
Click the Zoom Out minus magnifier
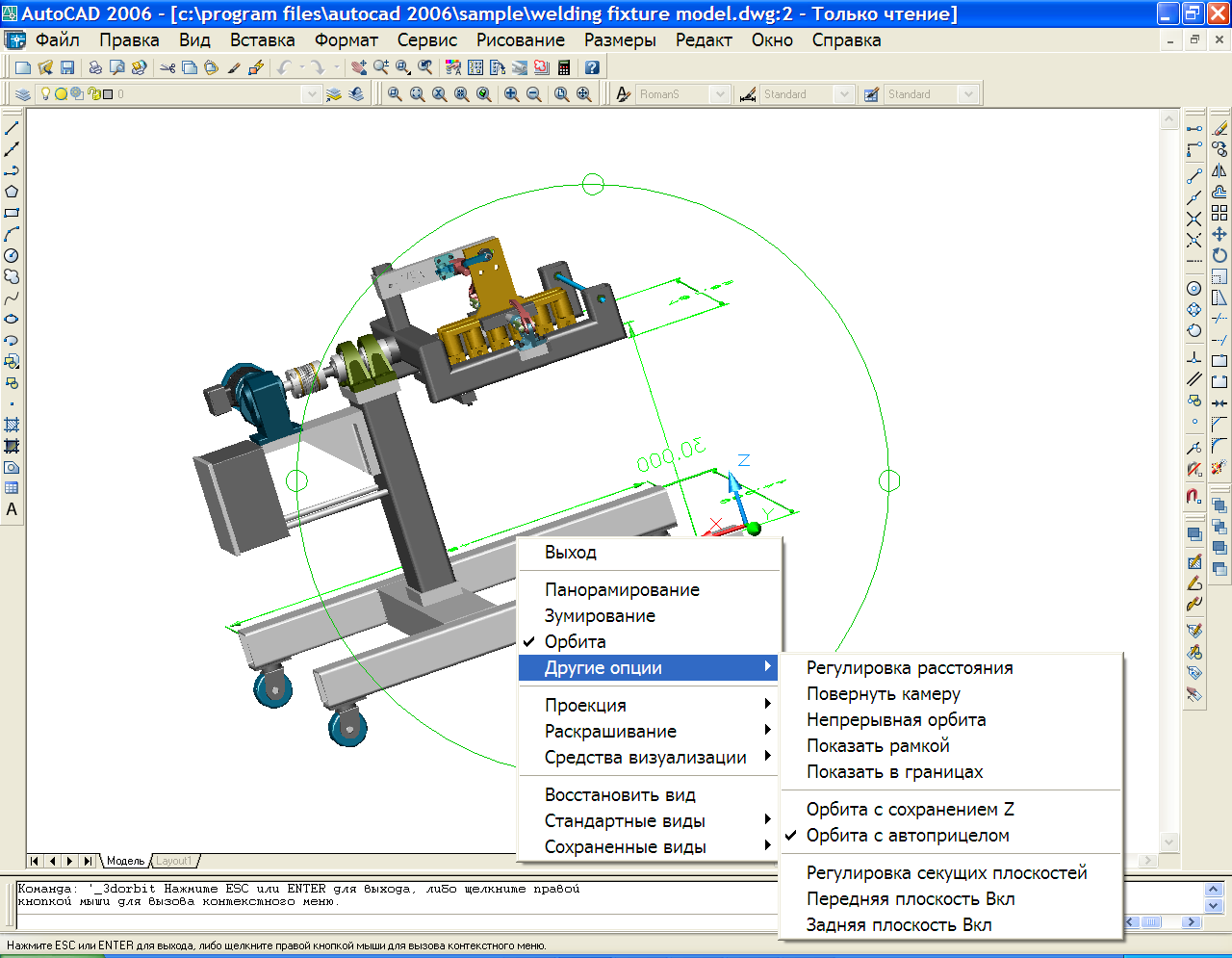tap(533, 94)
